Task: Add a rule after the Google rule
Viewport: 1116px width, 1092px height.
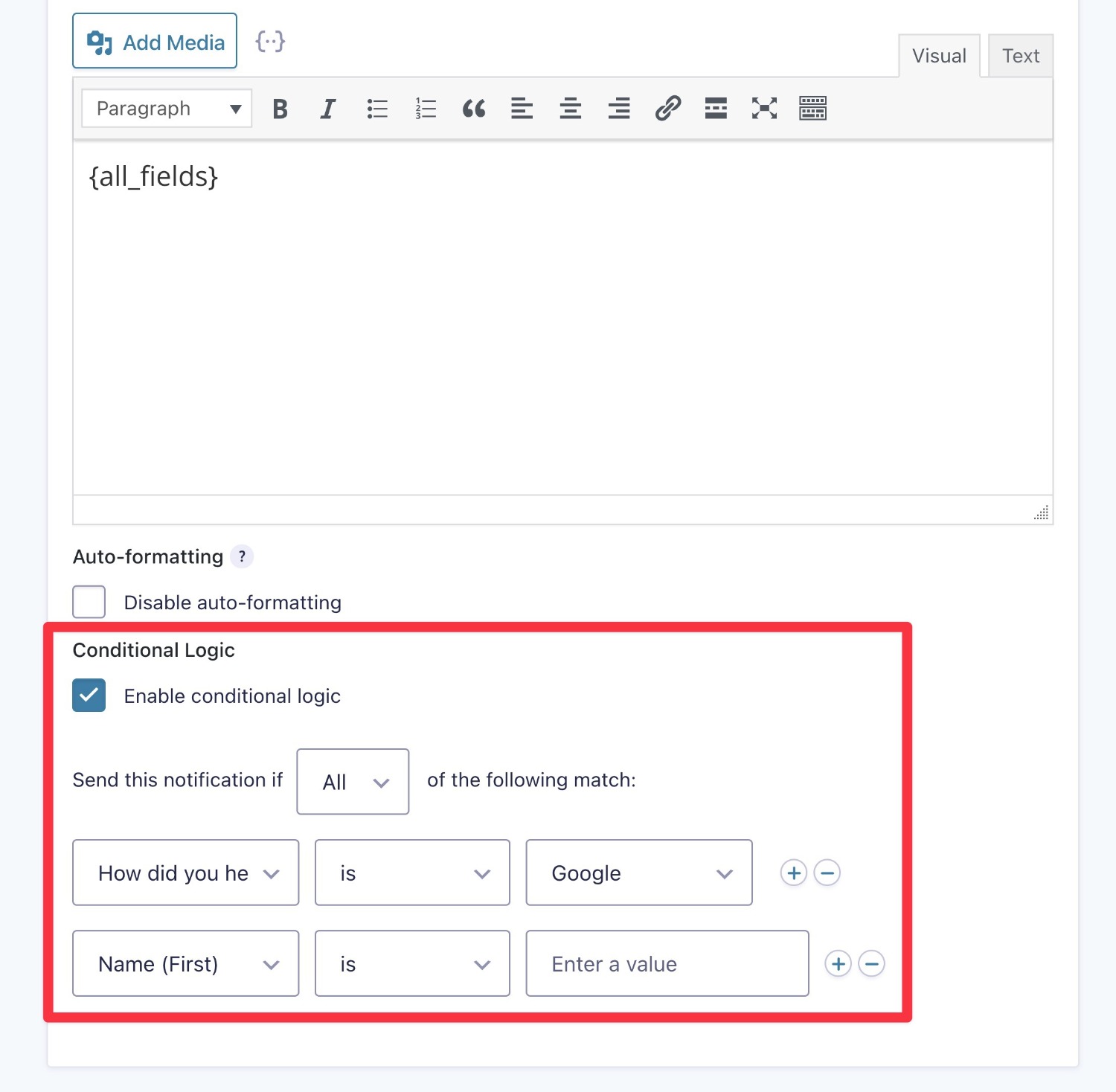Action: click(794, 873)
